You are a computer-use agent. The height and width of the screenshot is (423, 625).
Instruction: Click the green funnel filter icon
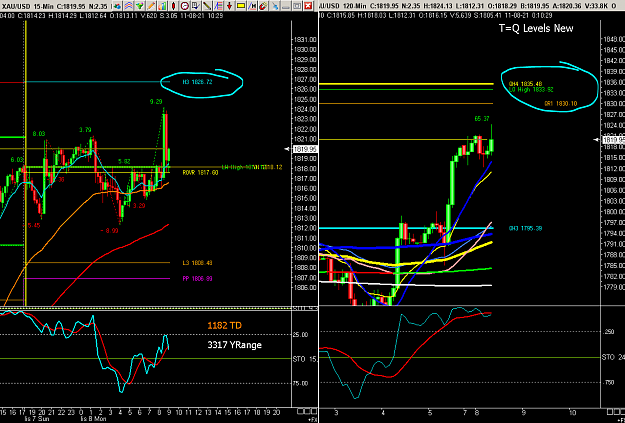click(140, 6)
